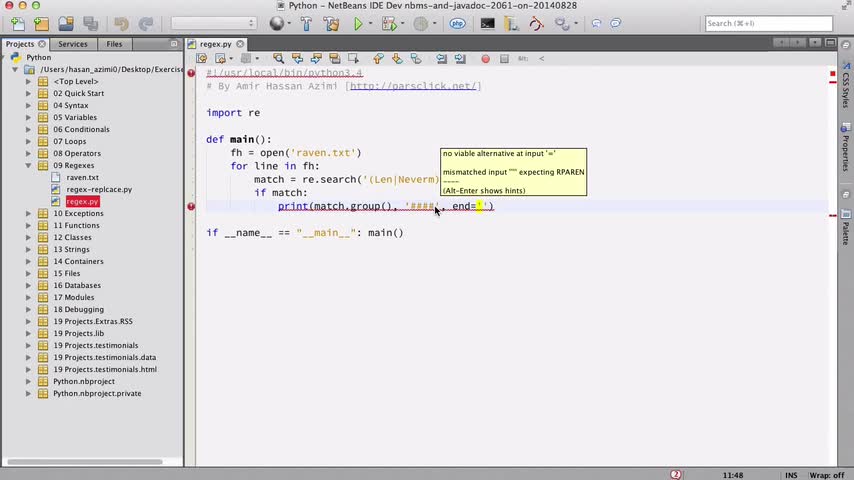This screenshot has width=854, height=480.
Task: Expand the 16 Databases folder
Action: (x=28, y=285)
